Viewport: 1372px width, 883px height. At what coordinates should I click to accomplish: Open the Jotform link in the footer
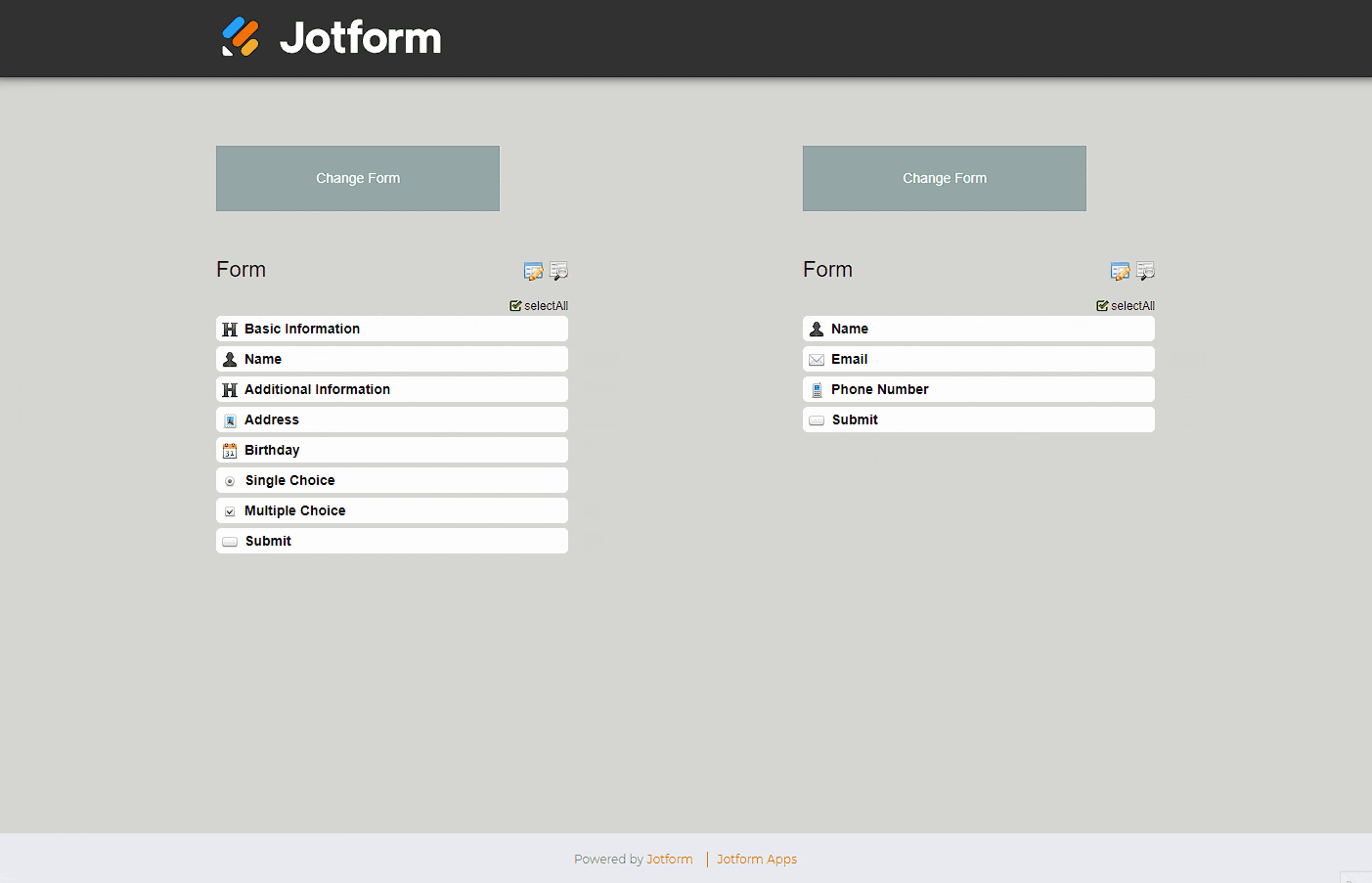(670, 859)
